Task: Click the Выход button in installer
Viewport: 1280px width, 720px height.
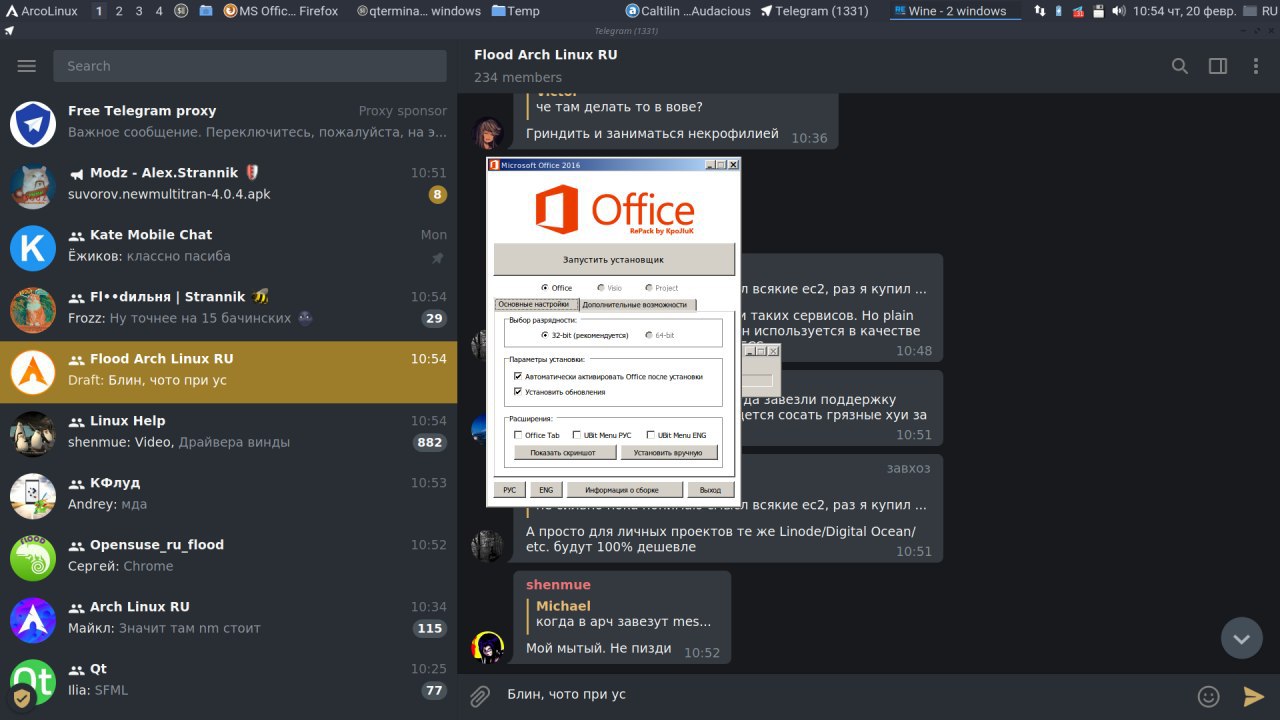Action: click(710, 490)
